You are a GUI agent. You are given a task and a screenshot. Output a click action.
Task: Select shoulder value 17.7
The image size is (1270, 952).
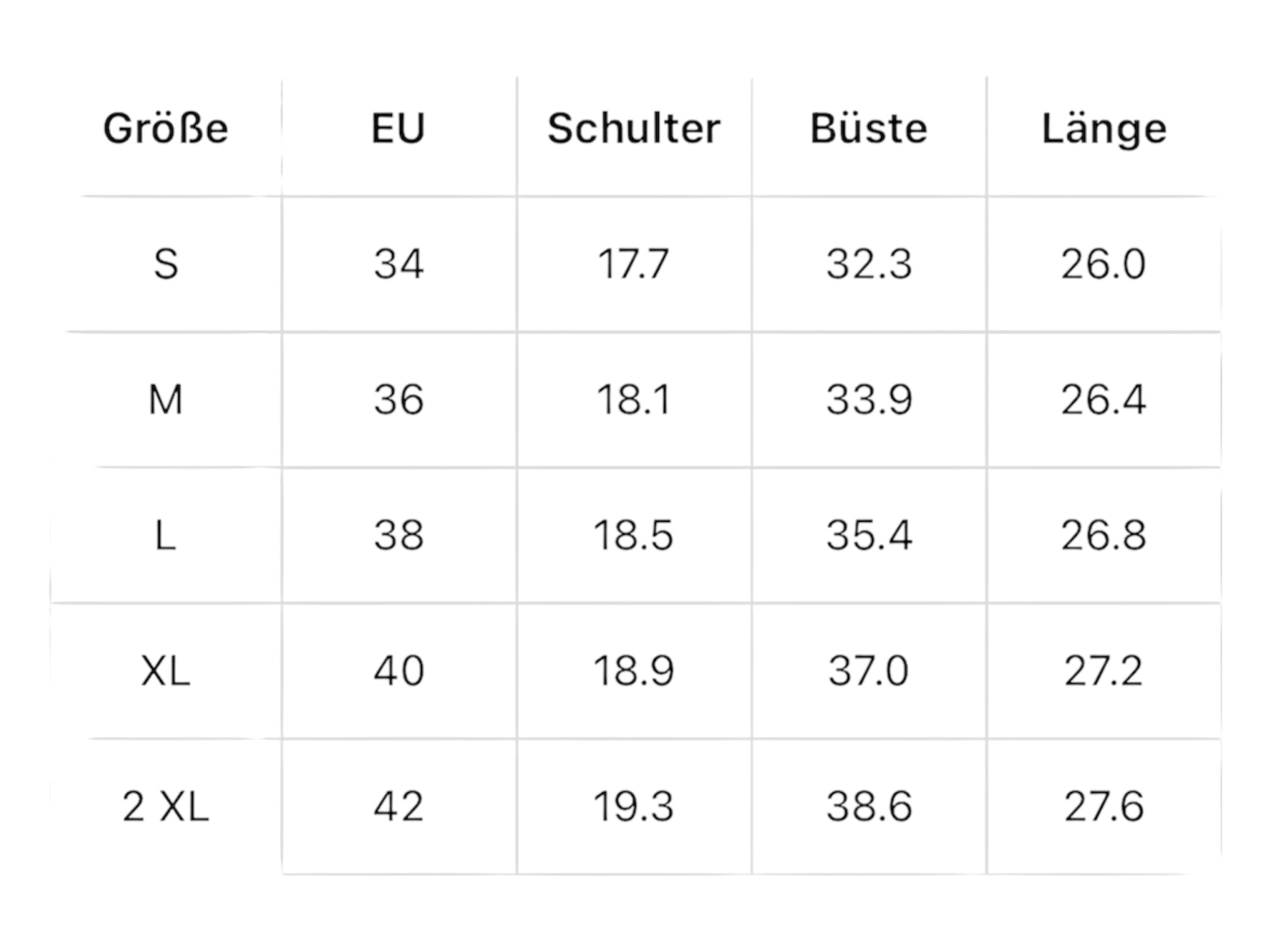[634, 264]
